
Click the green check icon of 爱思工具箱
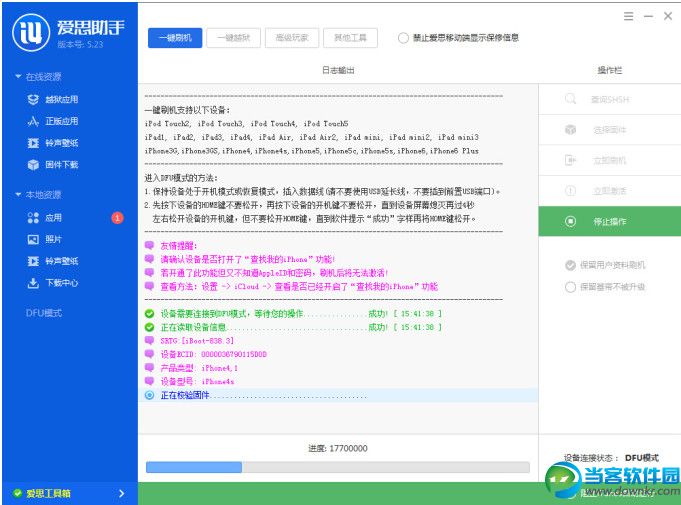pos(17,493)
